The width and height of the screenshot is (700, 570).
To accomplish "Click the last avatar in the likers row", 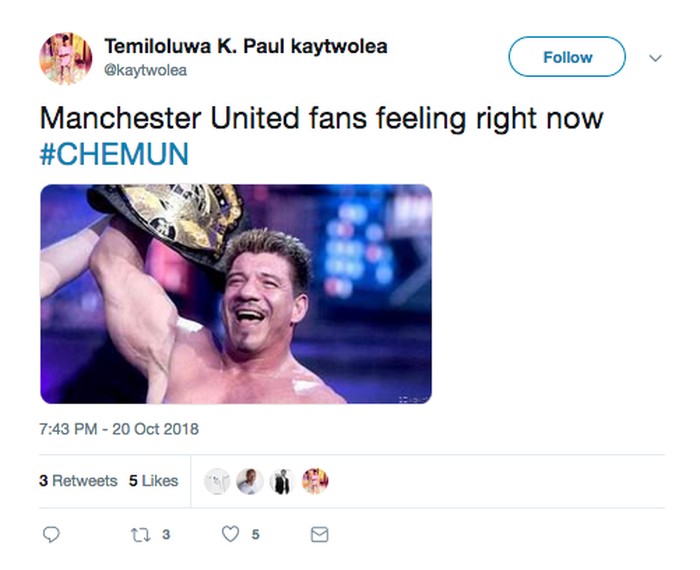I will (315, 481).
